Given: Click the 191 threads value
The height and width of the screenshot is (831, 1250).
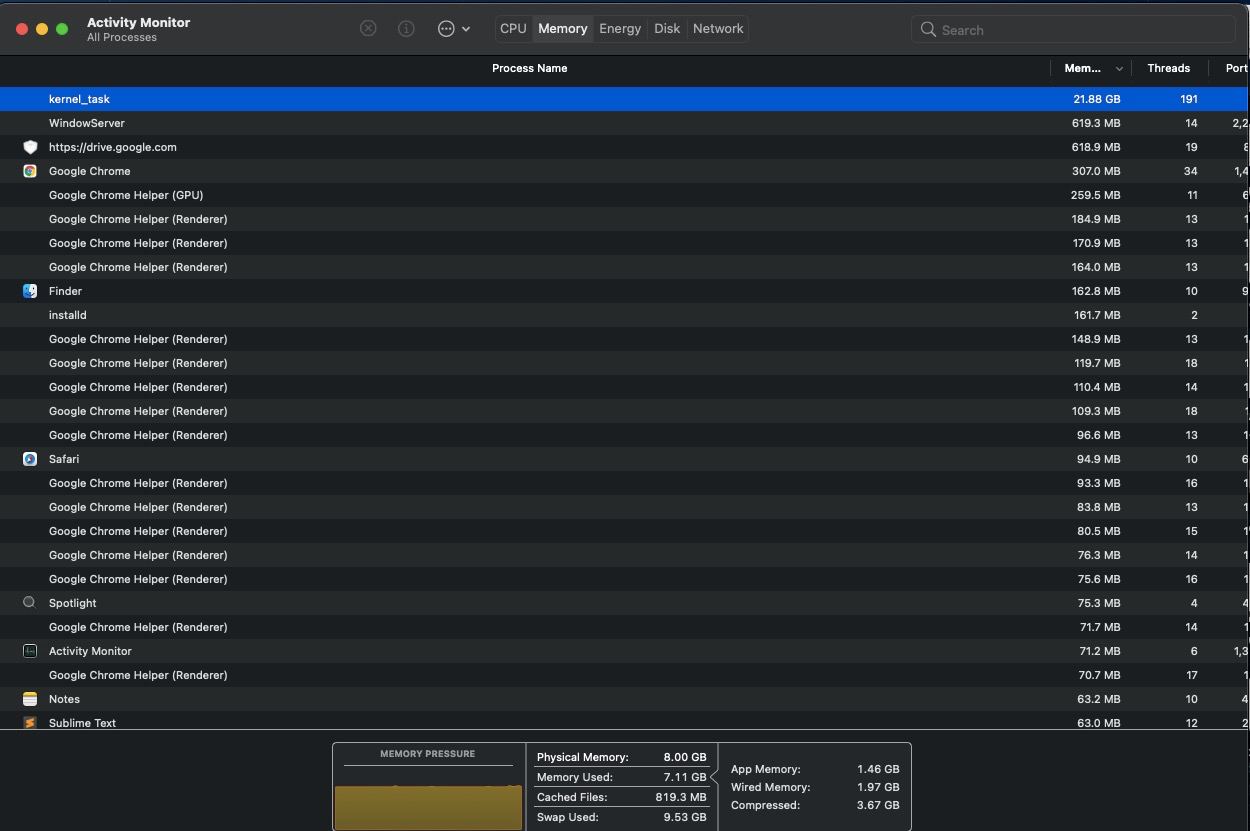Looking at the screenshot, I should (x=1188, y=99).
